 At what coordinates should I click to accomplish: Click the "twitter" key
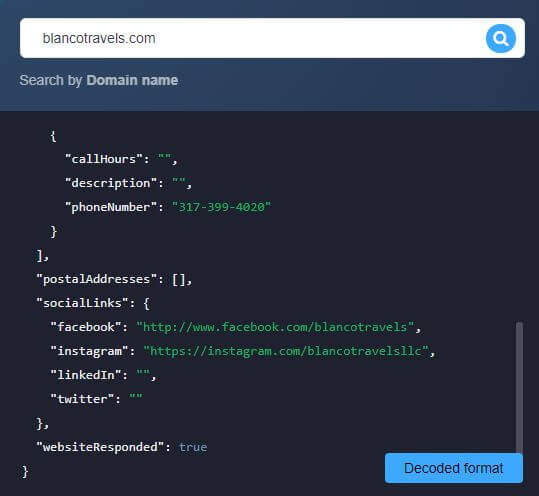[82, 399]
